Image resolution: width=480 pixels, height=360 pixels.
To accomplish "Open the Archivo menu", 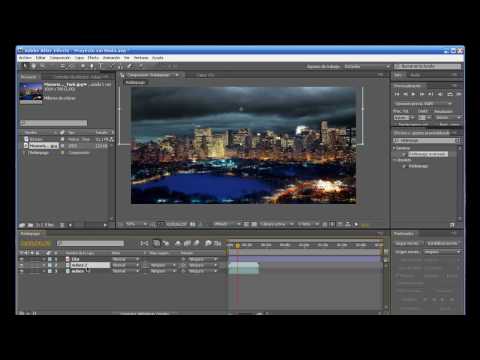I will [25, 58].
